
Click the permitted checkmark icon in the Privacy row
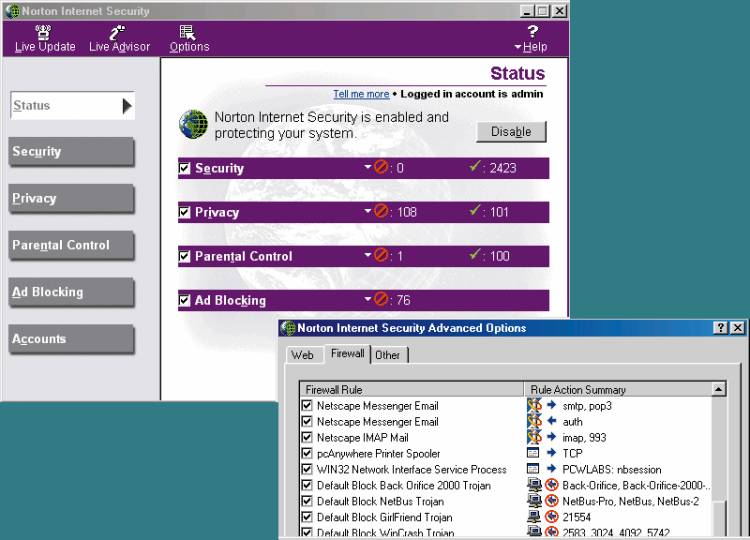pos(474,210)
